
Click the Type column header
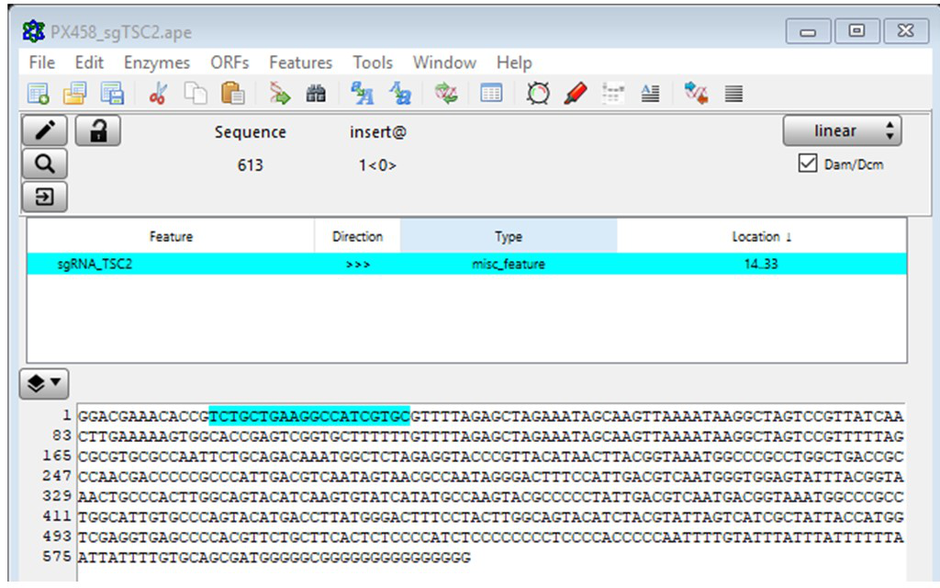point(508,237)
